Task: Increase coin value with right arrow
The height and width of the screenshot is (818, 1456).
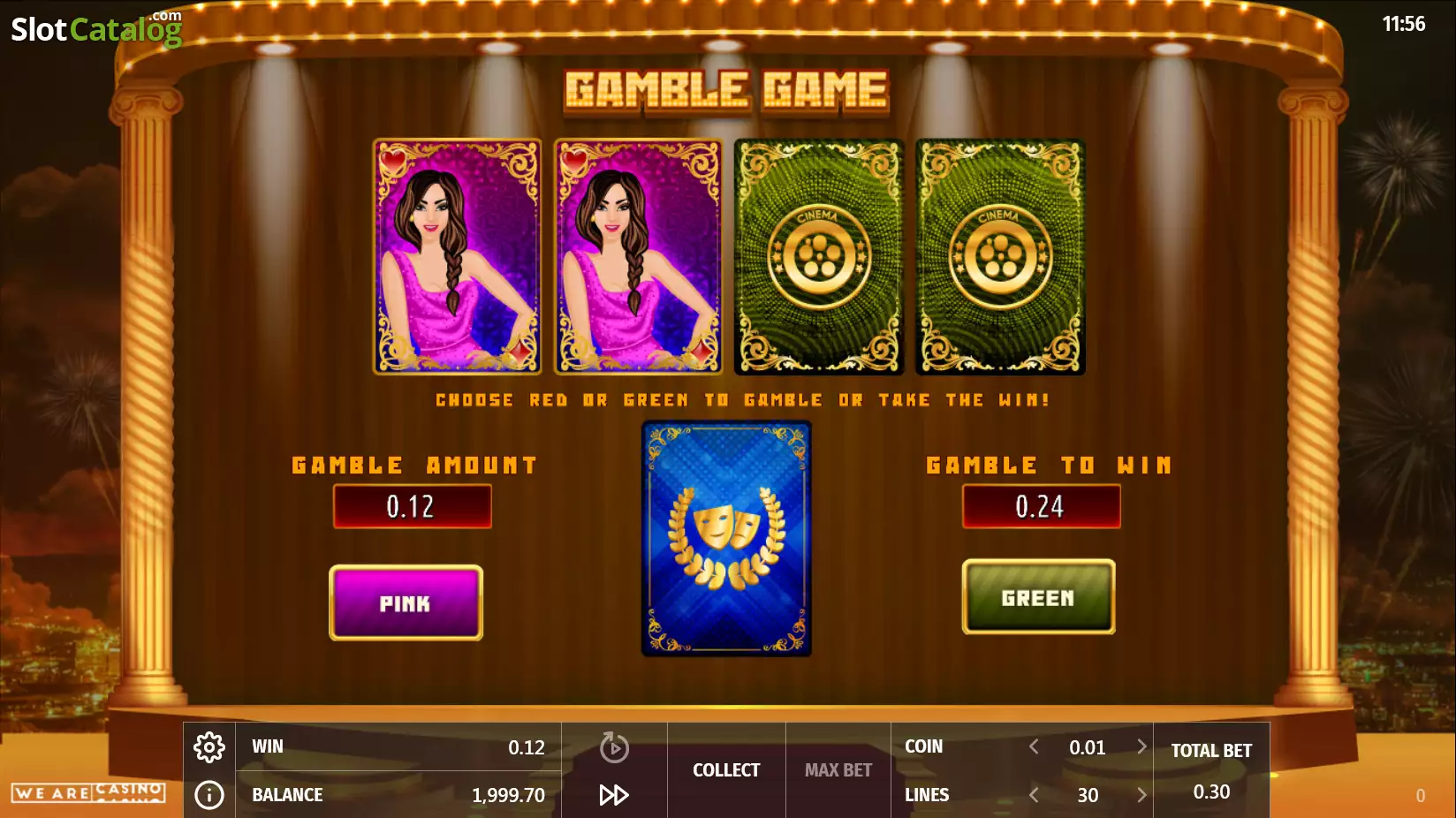Action: pos(1141,747)
